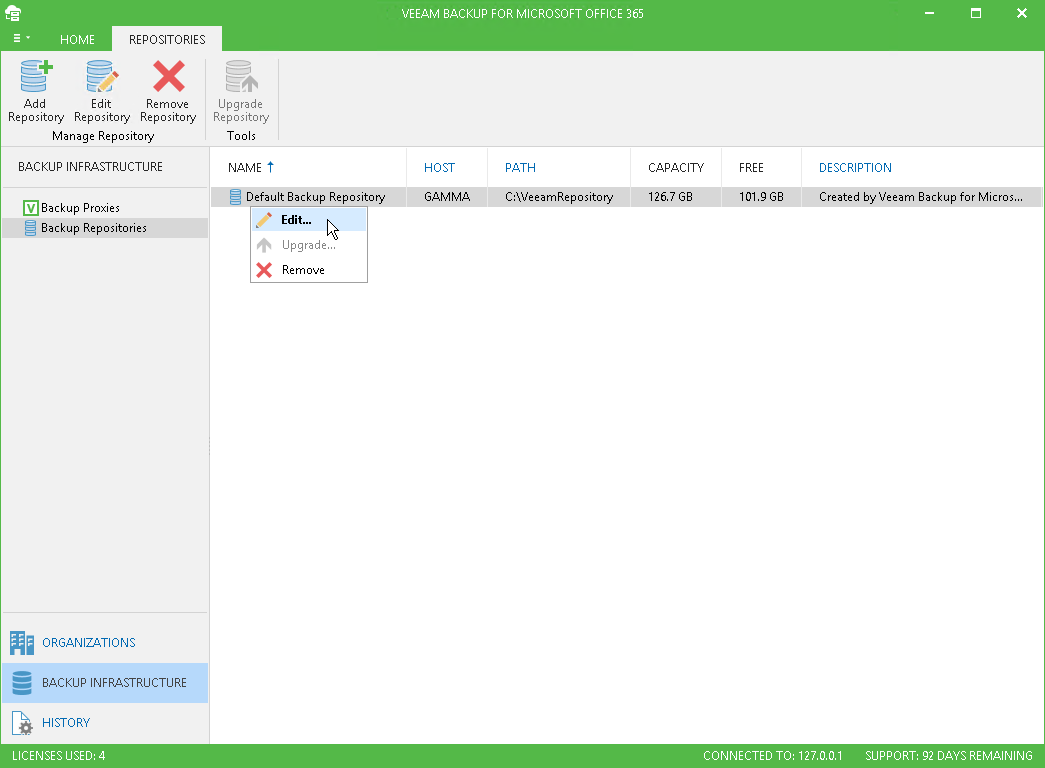The width and height of the screenshot is (1045, 768).
Task: Click the 101.9 GB free space value
Action: [761, 197]
